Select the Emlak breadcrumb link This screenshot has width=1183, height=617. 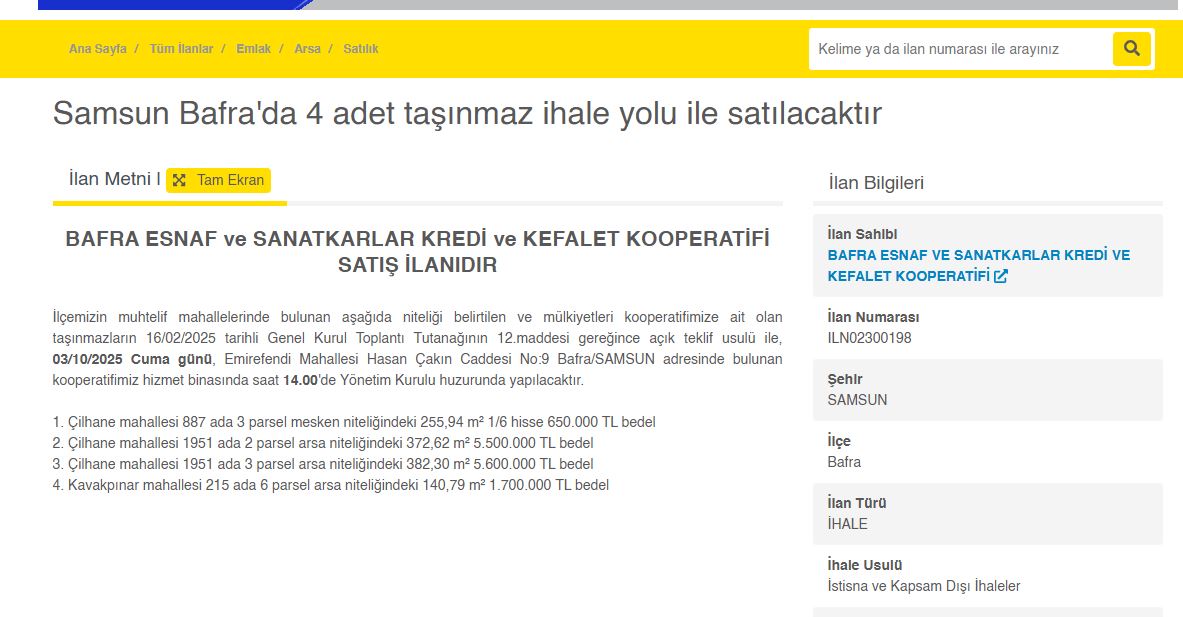[x=253, y=48]
